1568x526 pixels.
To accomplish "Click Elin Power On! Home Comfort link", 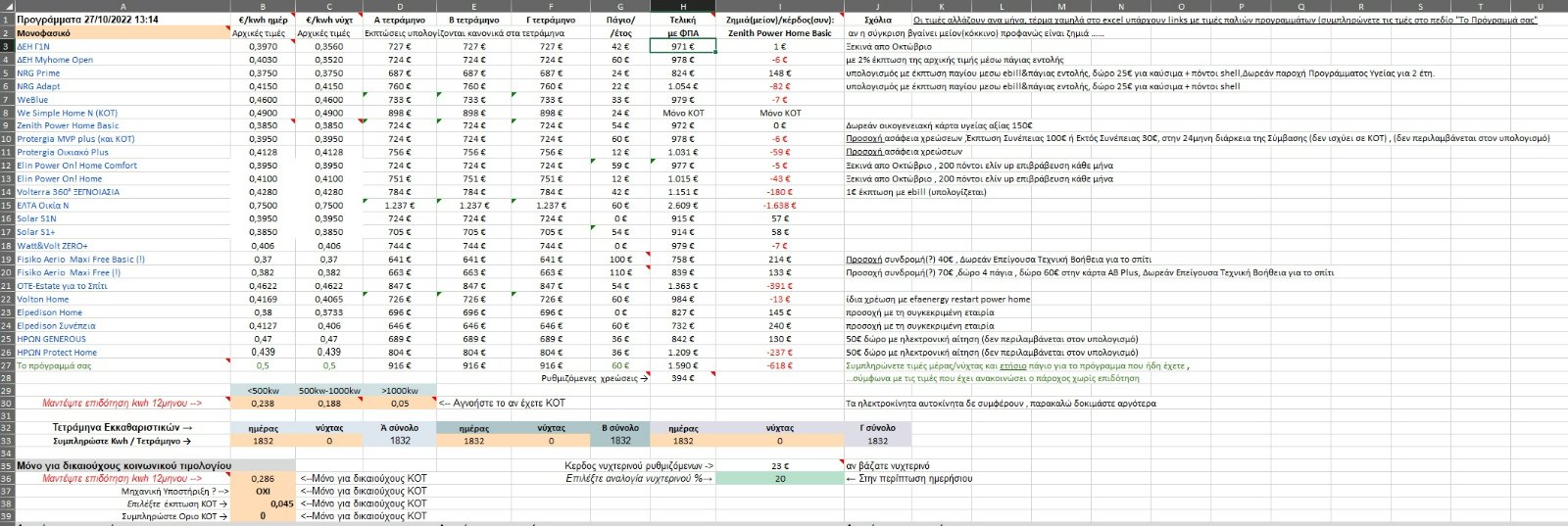I will (76, 166).
